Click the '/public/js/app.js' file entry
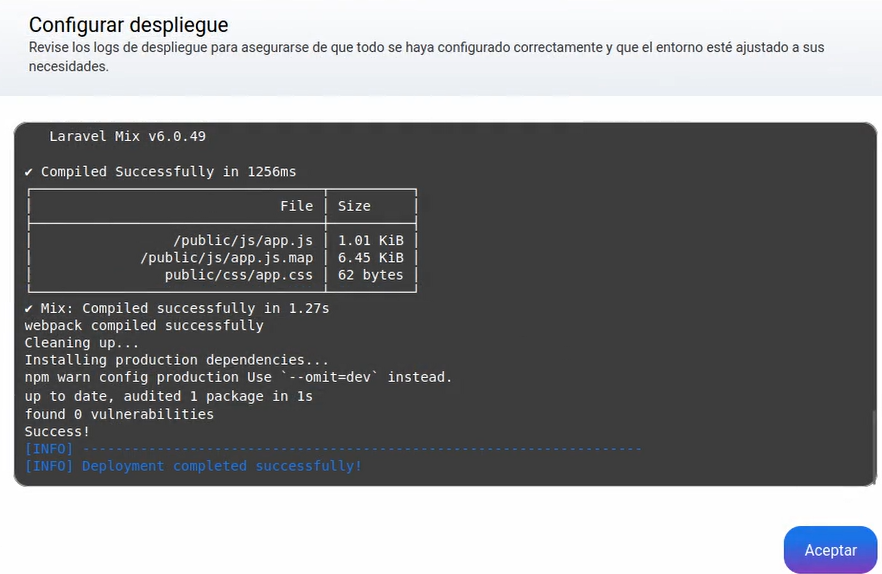Viewport: 882px width, 574px height. pyautogui.click(x=243, y=240)
